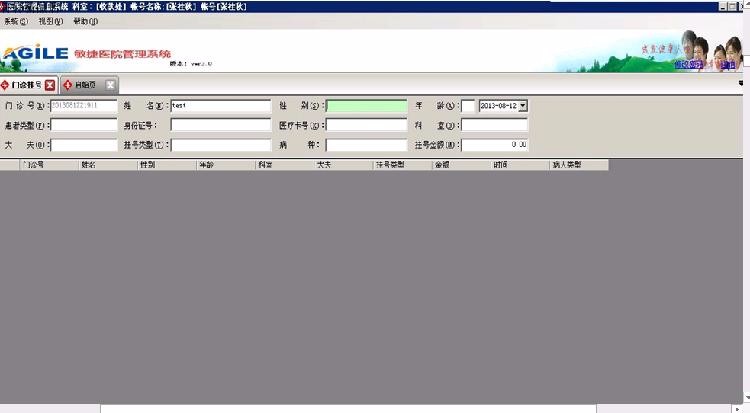This screenshot has width=750, height=413.
Task: Close the 起始页 tab with gray X
Action: (x=110, y=85)
